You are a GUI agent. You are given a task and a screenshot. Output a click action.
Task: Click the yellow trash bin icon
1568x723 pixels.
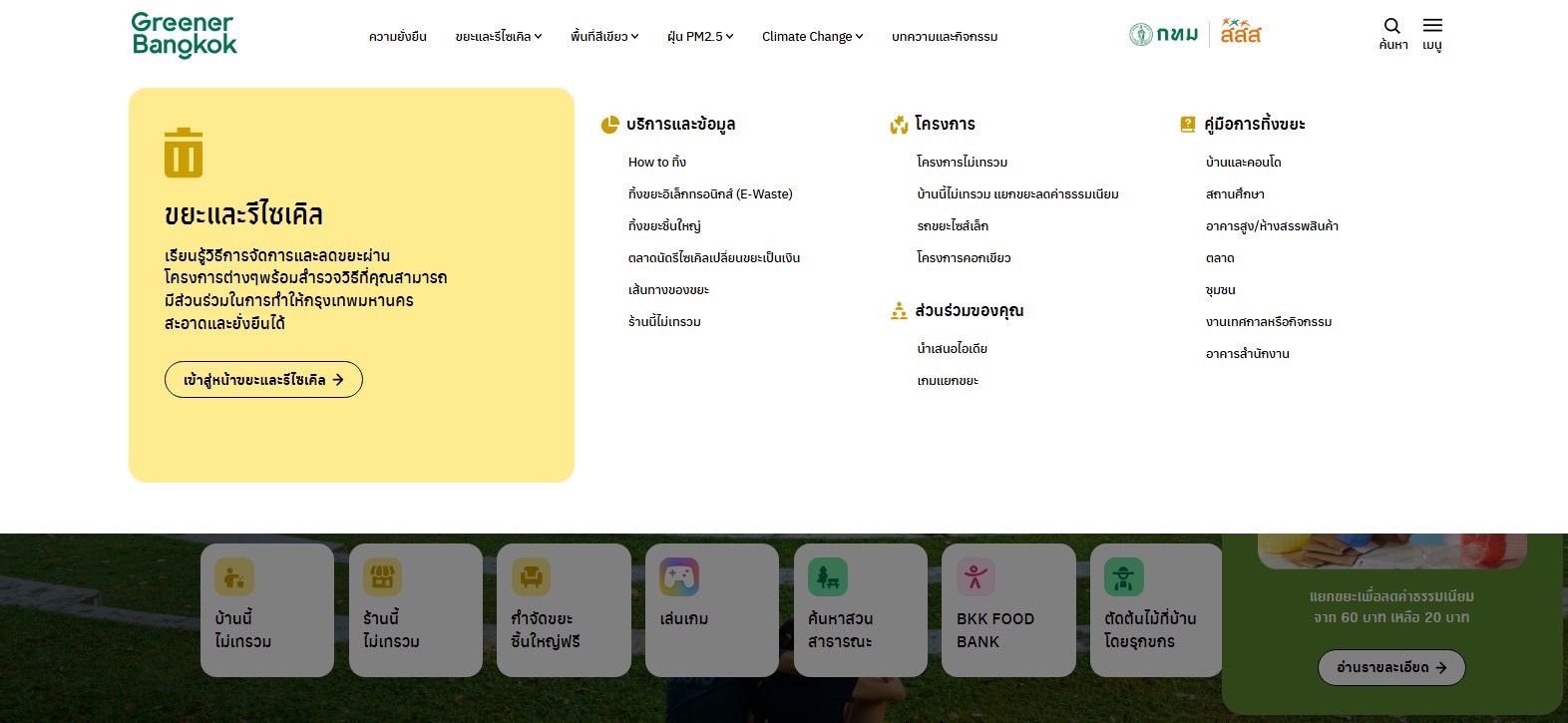point(184,153)
